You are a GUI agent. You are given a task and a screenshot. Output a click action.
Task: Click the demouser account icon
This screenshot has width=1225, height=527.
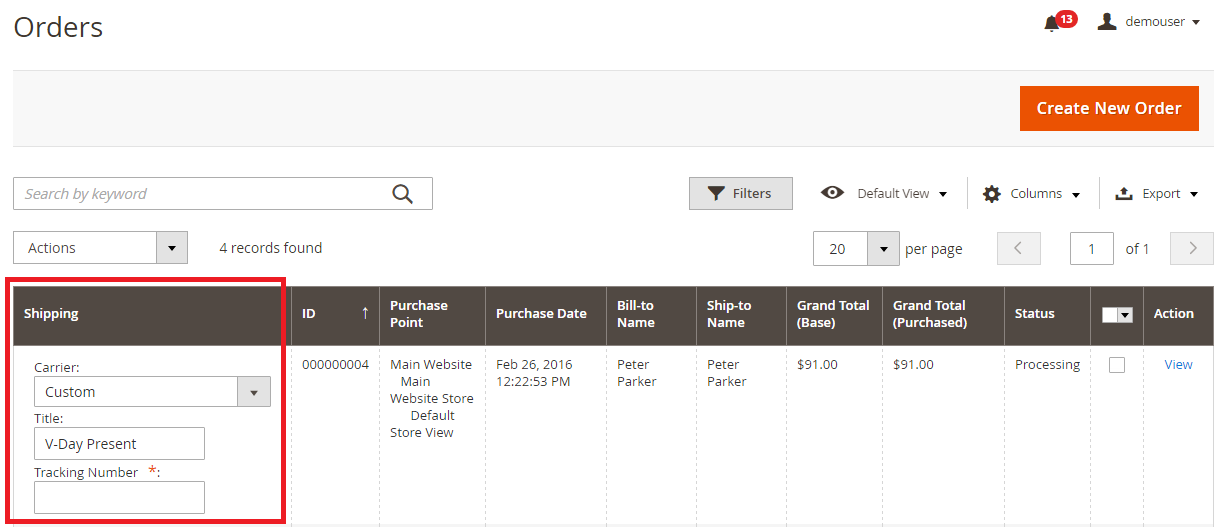coord(1107,22)
